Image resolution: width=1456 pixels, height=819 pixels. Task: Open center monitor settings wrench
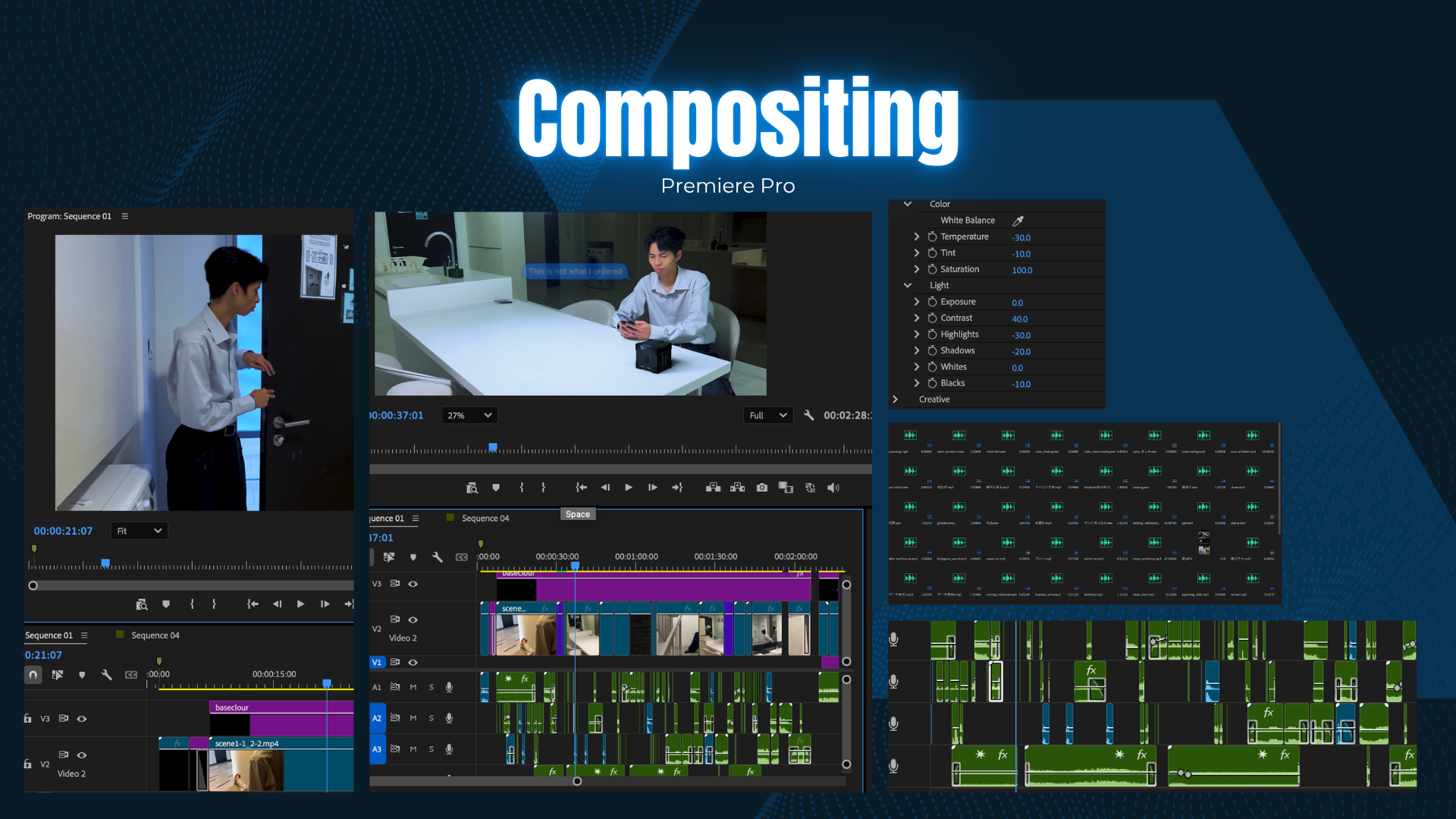pyautogui.click(x=808, y=416)
